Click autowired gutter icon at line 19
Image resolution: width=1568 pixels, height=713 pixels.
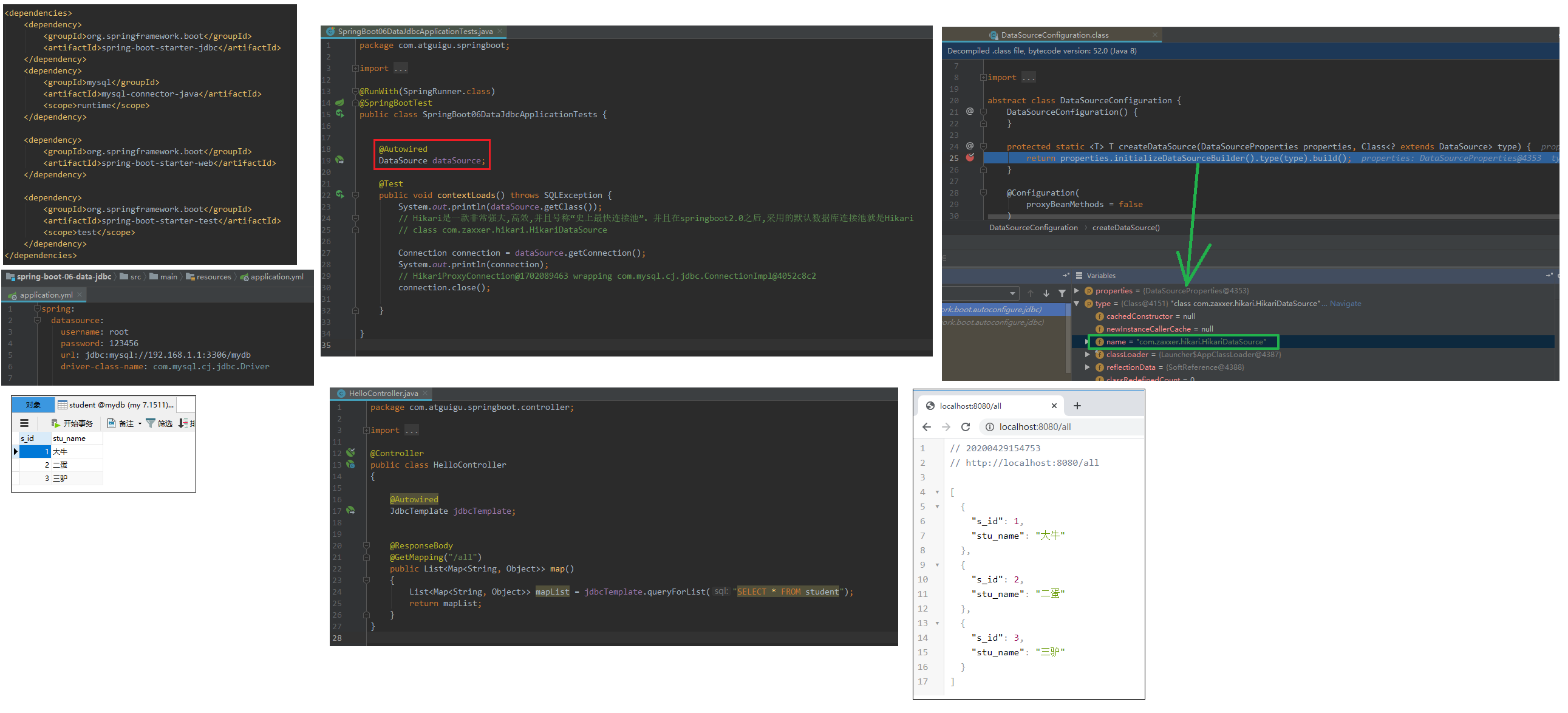coord(339,160)
